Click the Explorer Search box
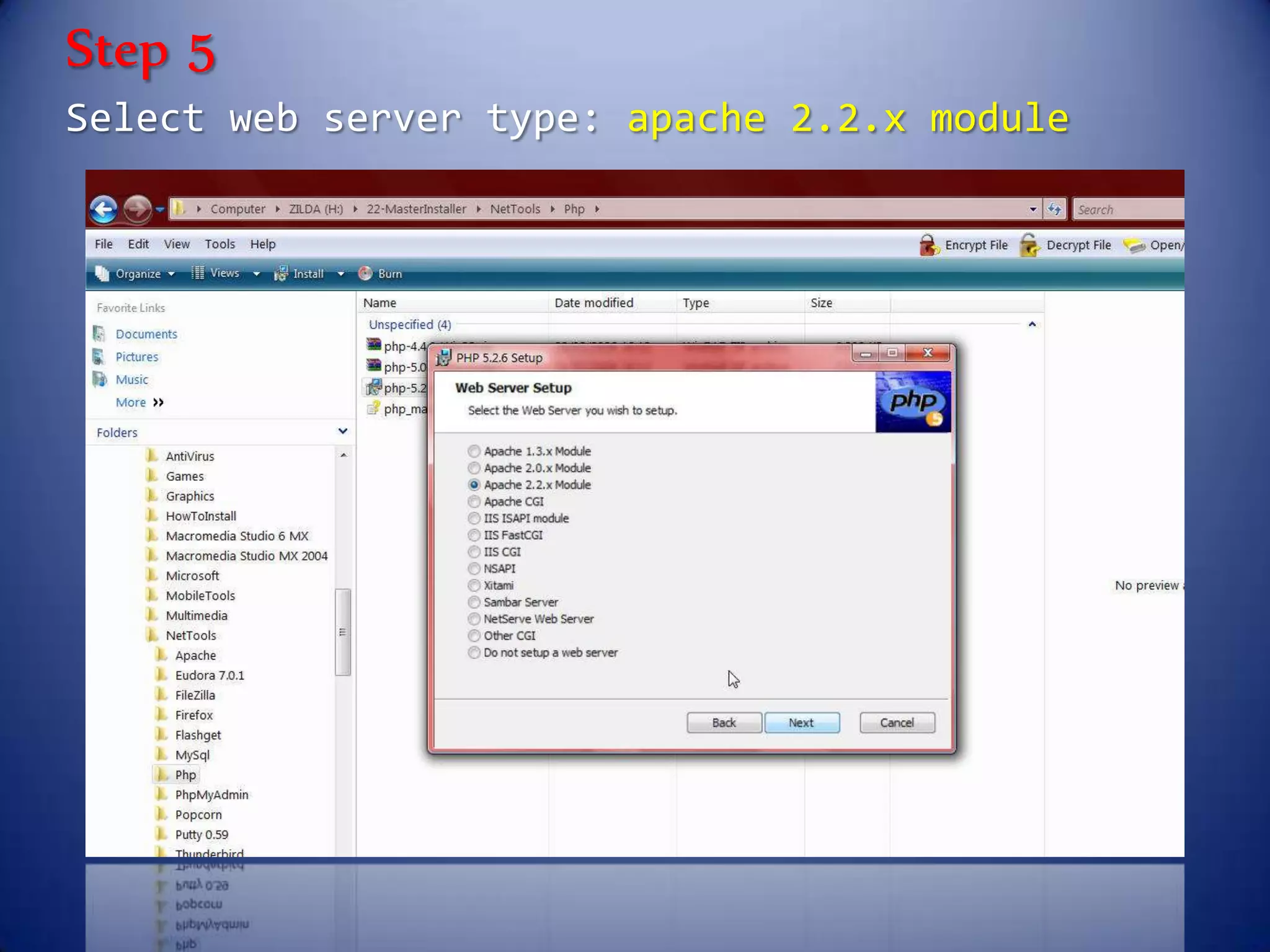This screenshot has height=952, width=1270. pyautogui.click(x=1129, y=209)
